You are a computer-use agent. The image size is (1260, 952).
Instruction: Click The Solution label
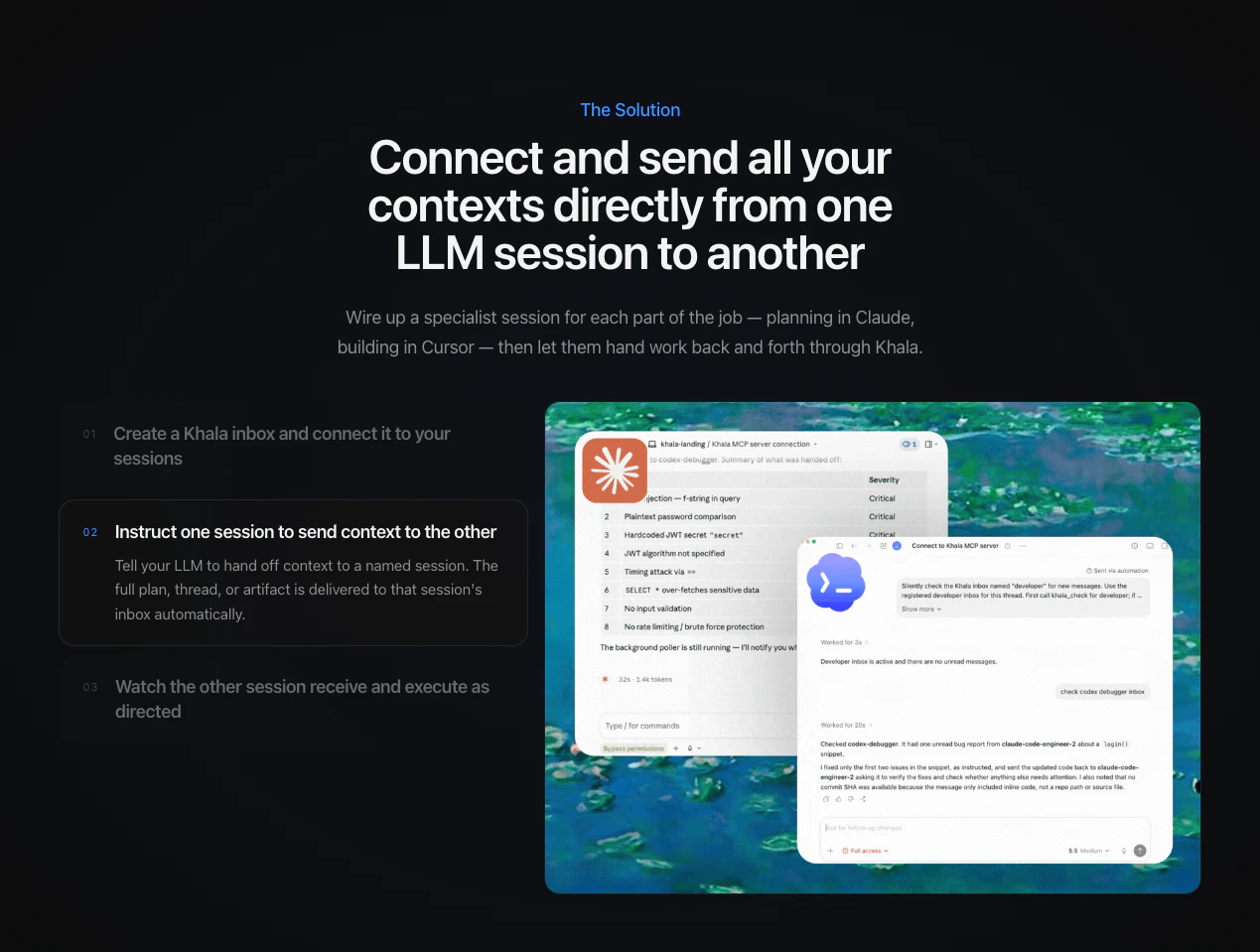[630, 110]
